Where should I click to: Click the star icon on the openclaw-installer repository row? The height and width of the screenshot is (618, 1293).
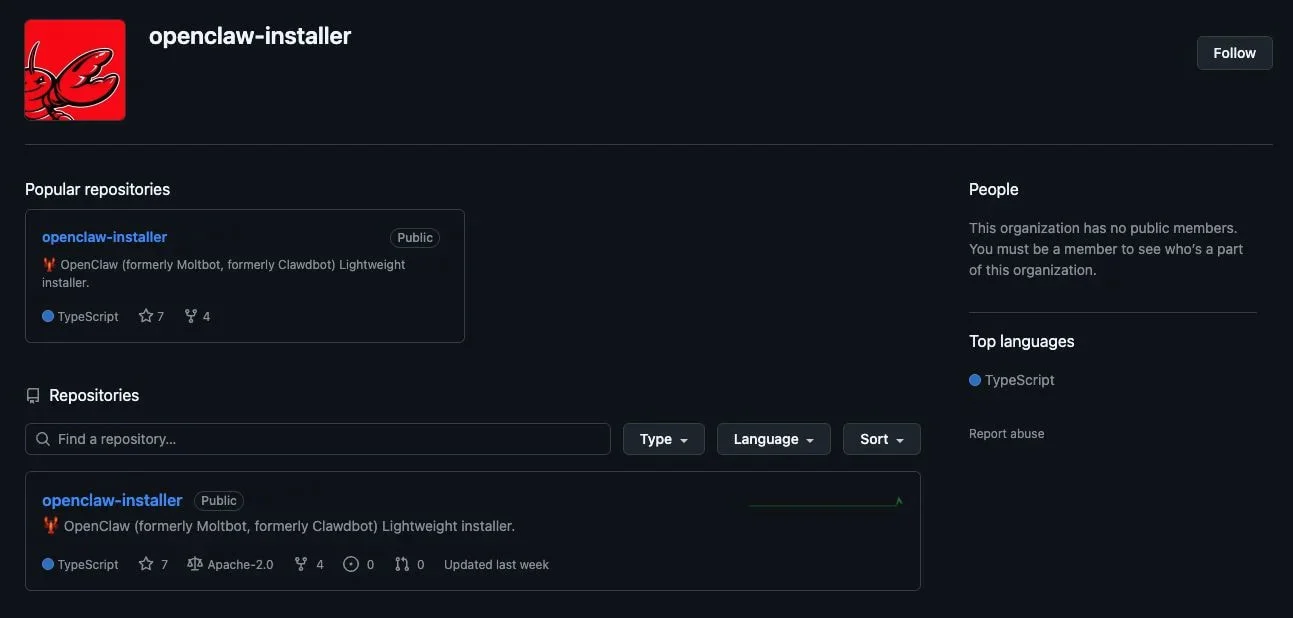[144, 563]
